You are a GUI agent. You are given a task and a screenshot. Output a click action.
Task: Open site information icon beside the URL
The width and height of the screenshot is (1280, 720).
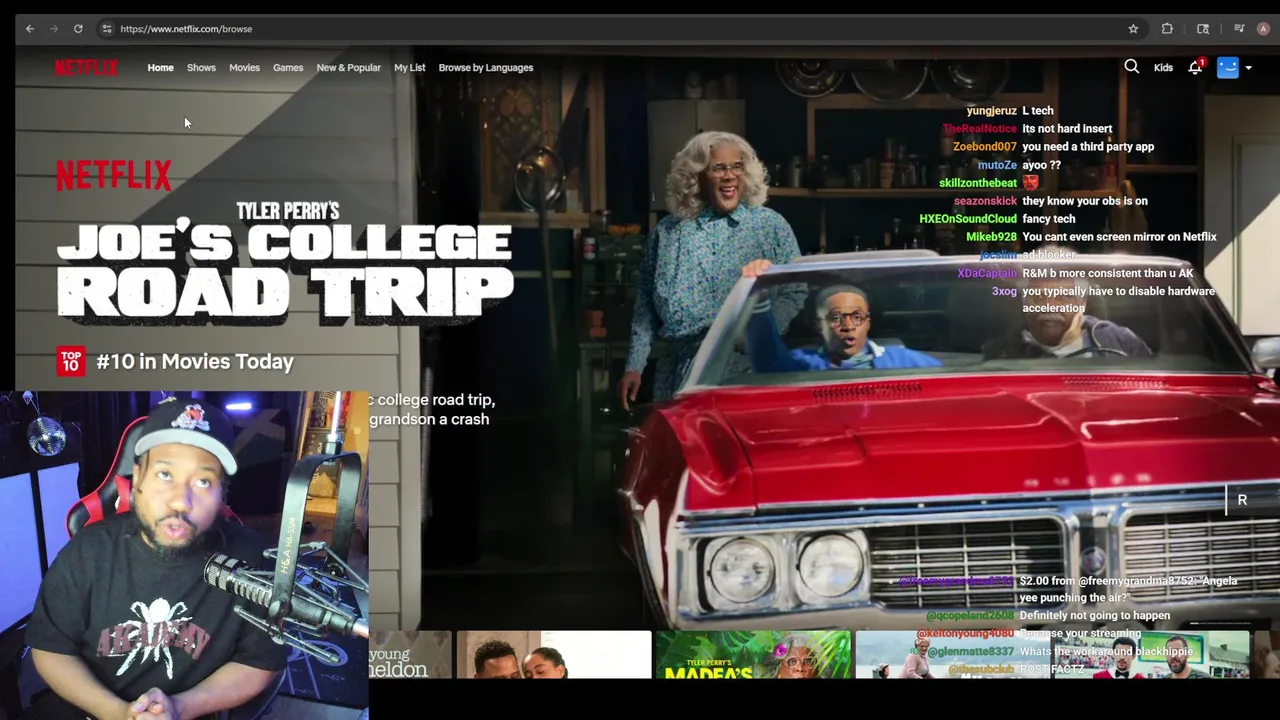[x=106, y=29]
